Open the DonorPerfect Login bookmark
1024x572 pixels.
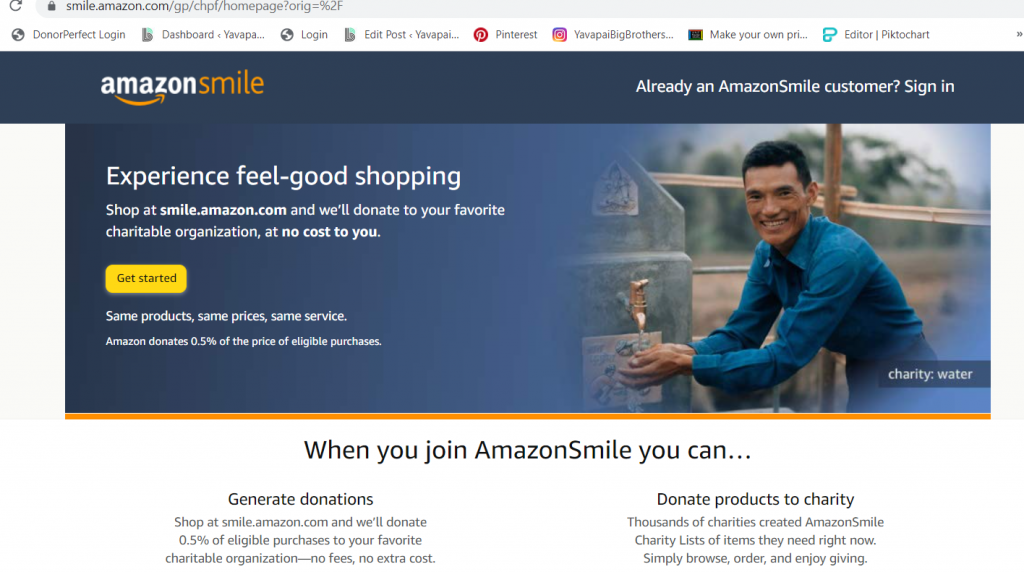69,35
